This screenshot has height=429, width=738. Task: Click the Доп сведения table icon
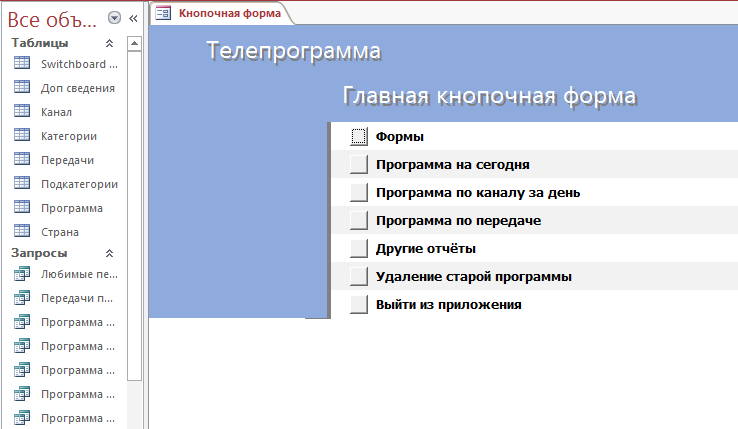coord(22,88)
